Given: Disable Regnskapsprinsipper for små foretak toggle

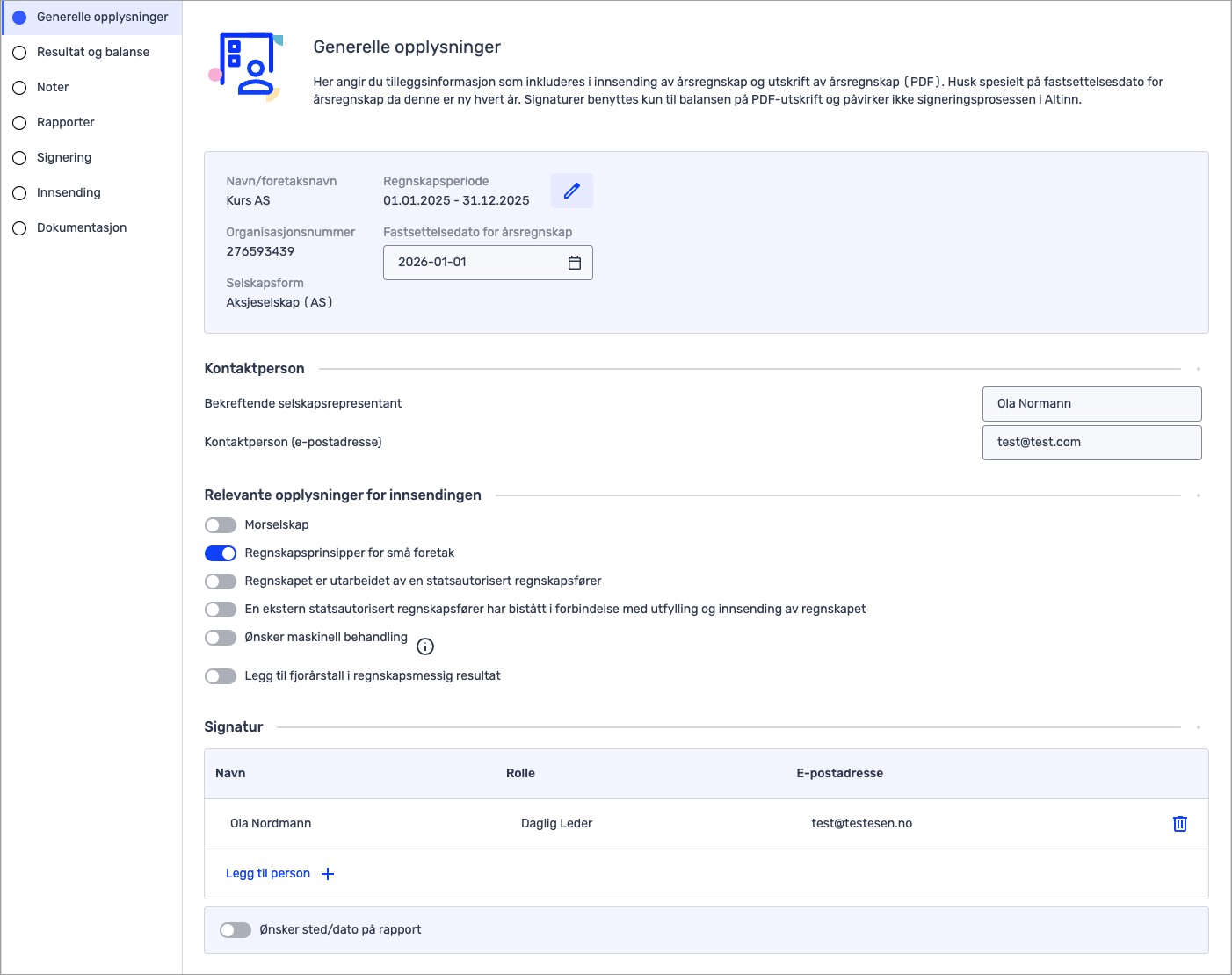Looking at the screenshot, I should click(221, 553).
